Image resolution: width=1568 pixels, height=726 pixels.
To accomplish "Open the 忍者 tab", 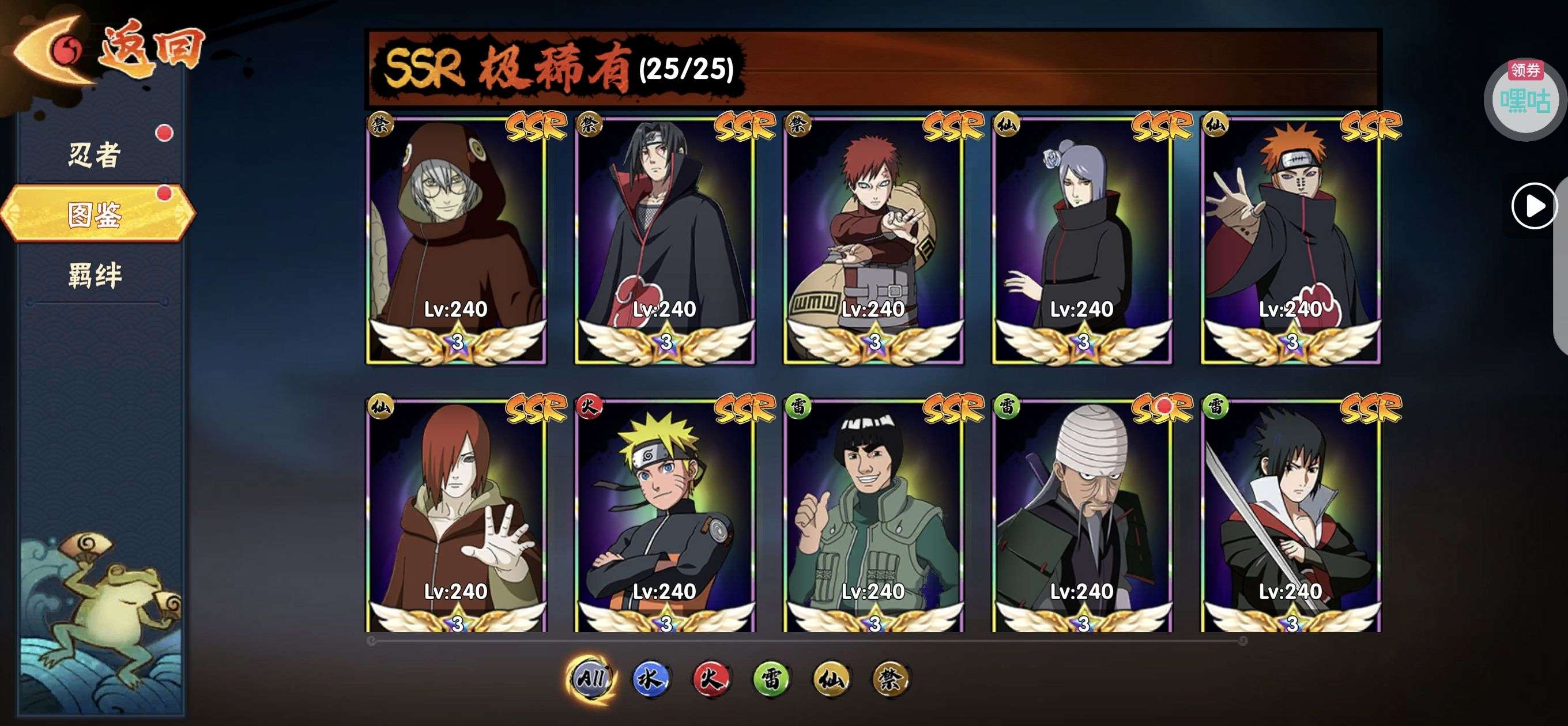I will click(95, 154).
